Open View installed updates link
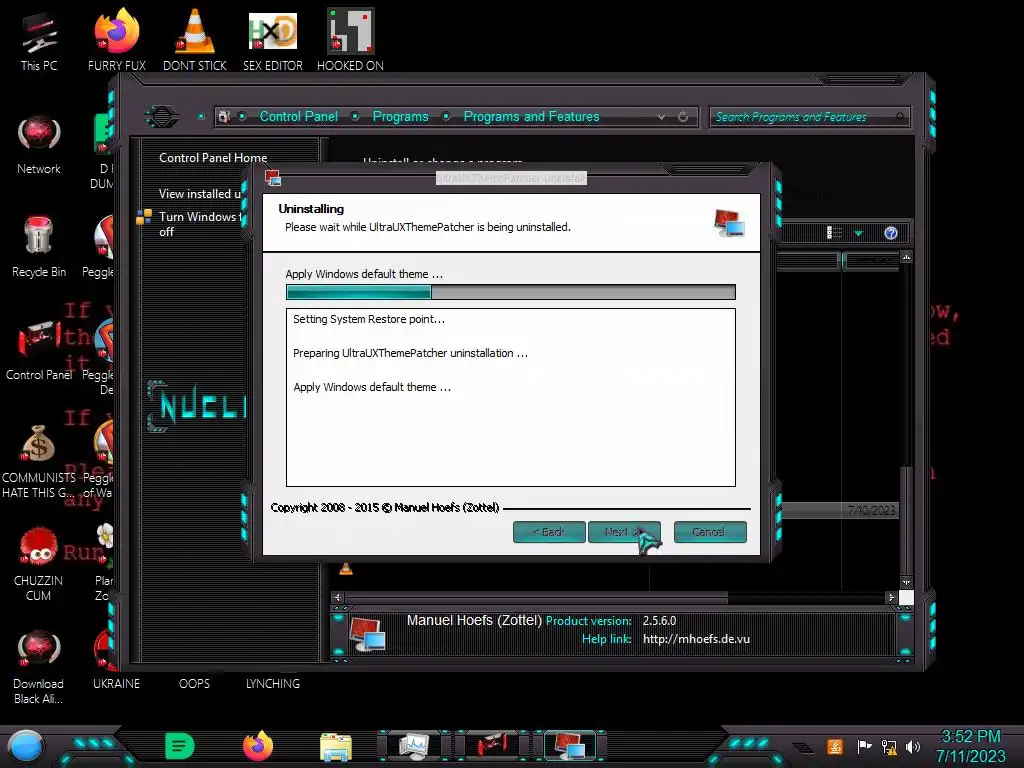This screenshot has height=768, width=1024. point(200,194)
